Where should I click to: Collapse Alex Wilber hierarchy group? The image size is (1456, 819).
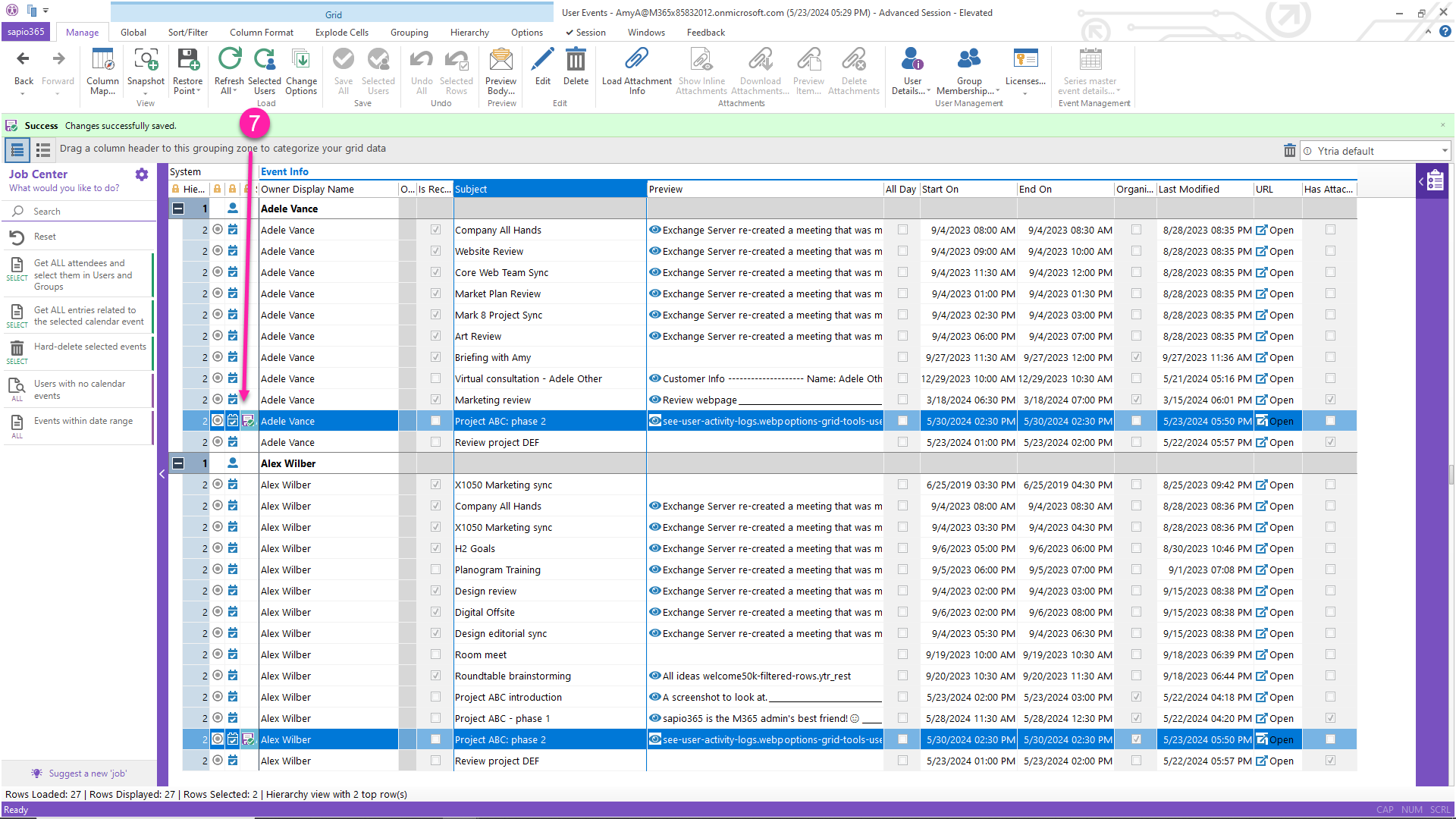pyautogui.click(x=178, y=463)
